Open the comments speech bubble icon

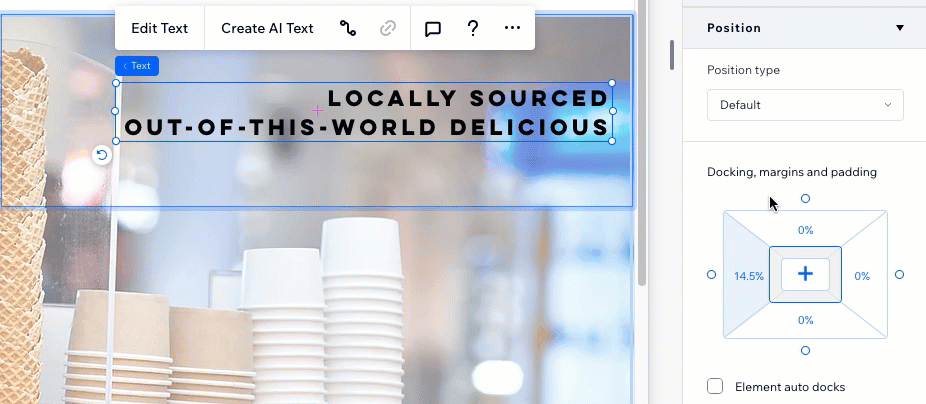point(433,28)
